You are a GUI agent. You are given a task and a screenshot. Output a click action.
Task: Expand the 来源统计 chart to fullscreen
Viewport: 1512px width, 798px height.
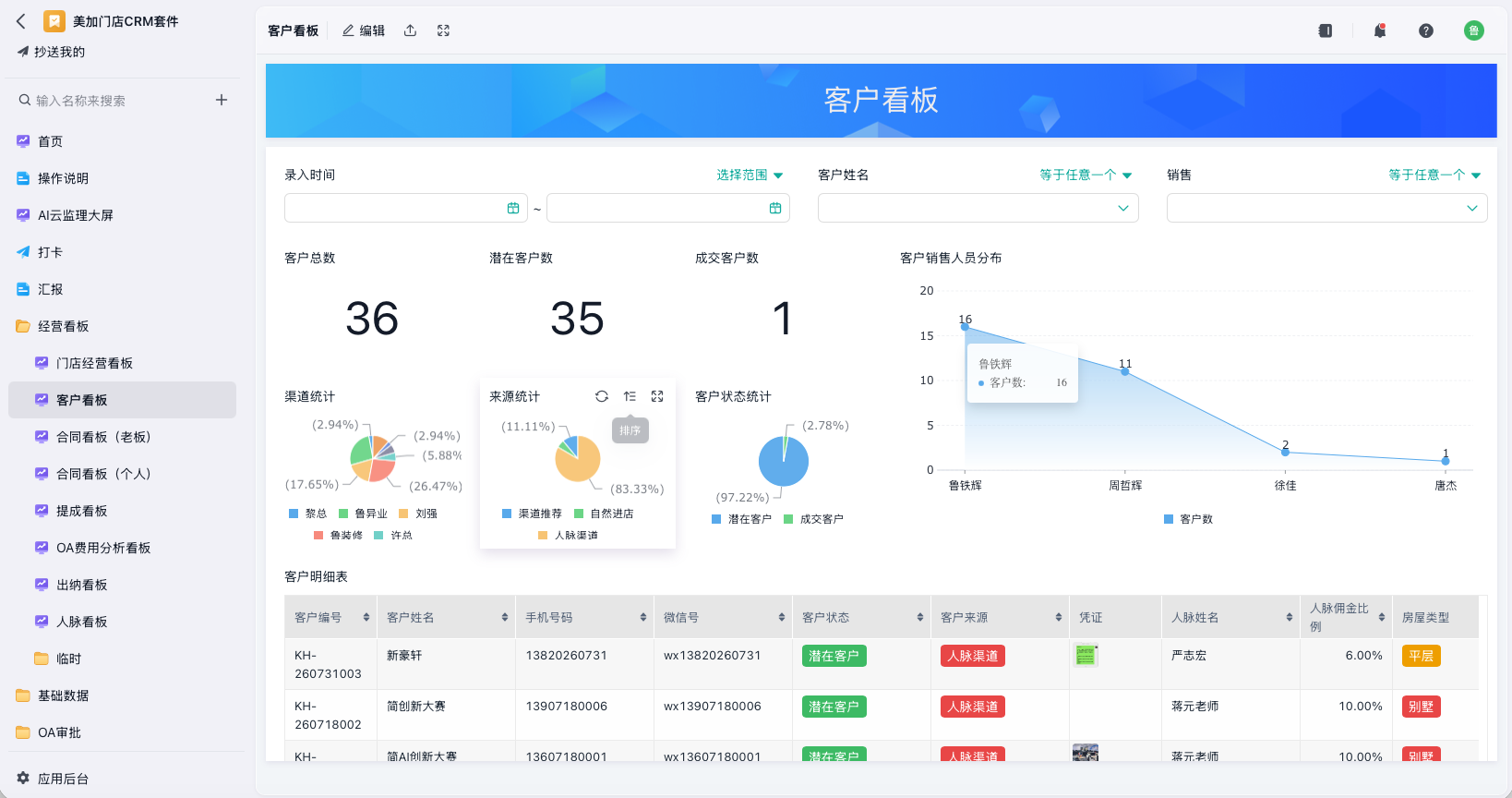point(657,396)
